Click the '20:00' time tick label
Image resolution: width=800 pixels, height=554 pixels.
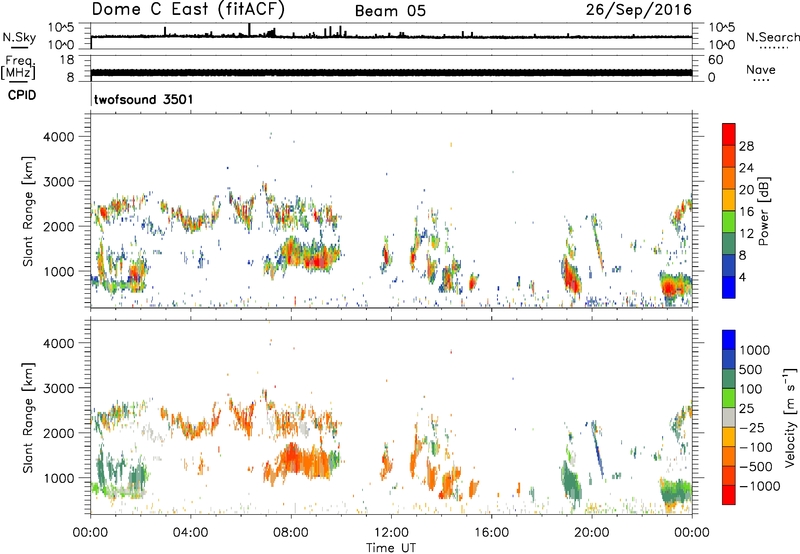tap(591, 533)
